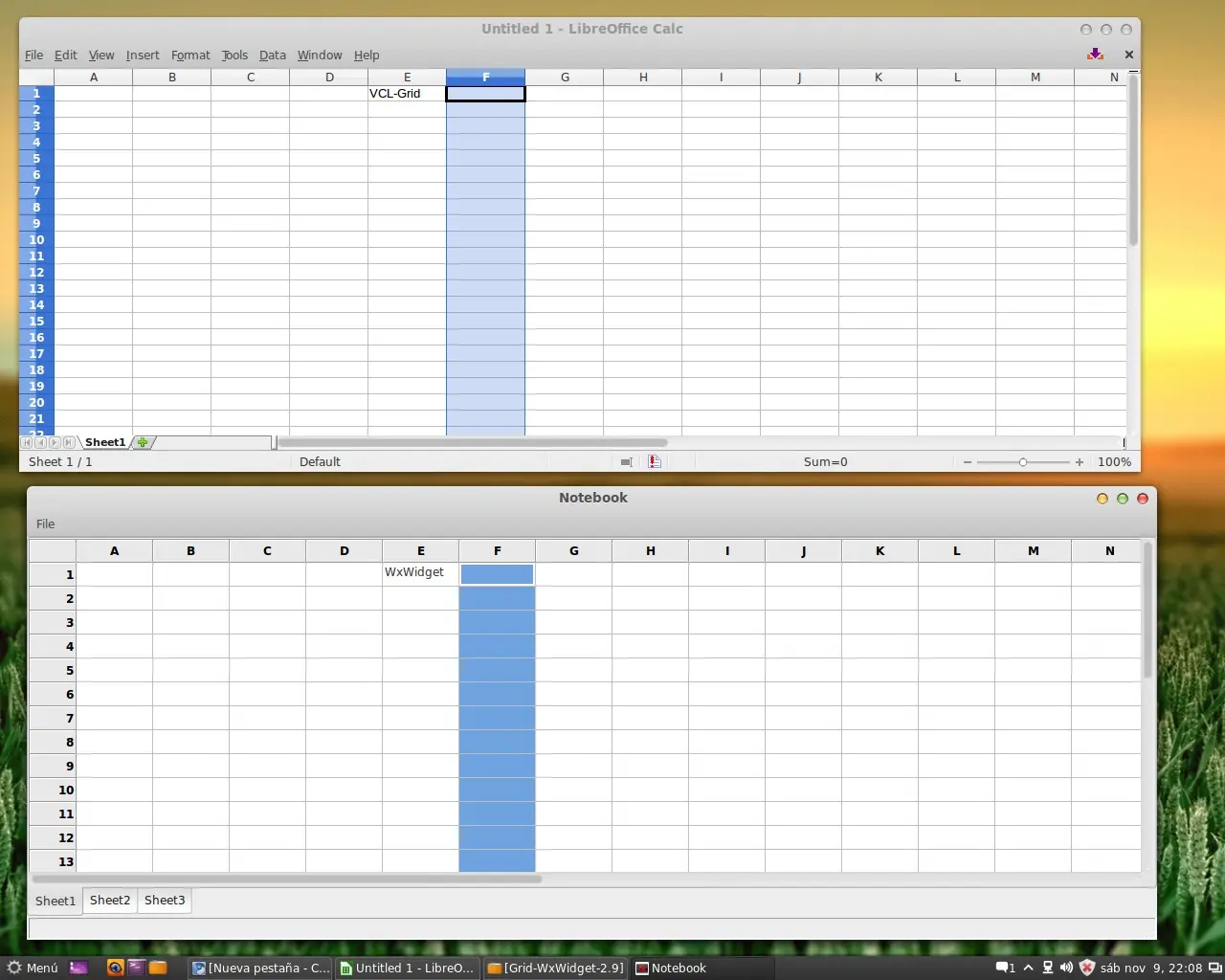Switch to the Sheet1 tab in Notebook window
The image size is (1225, 980).
pyautogui.click(x=56, y=902)
